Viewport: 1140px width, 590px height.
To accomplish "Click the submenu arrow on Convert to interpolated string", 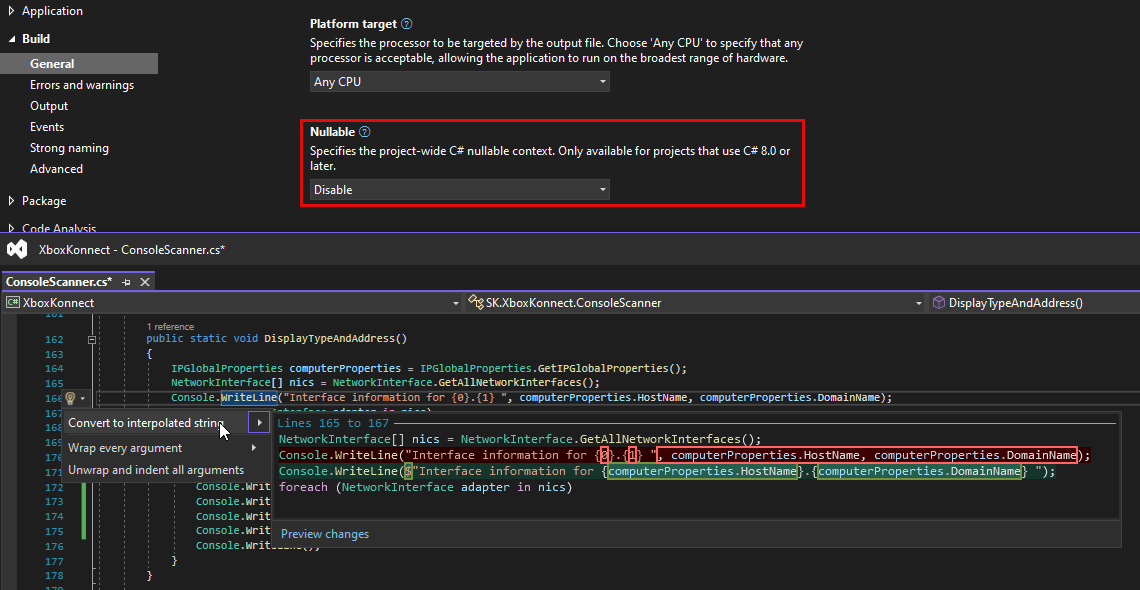I will pos(258,423).
